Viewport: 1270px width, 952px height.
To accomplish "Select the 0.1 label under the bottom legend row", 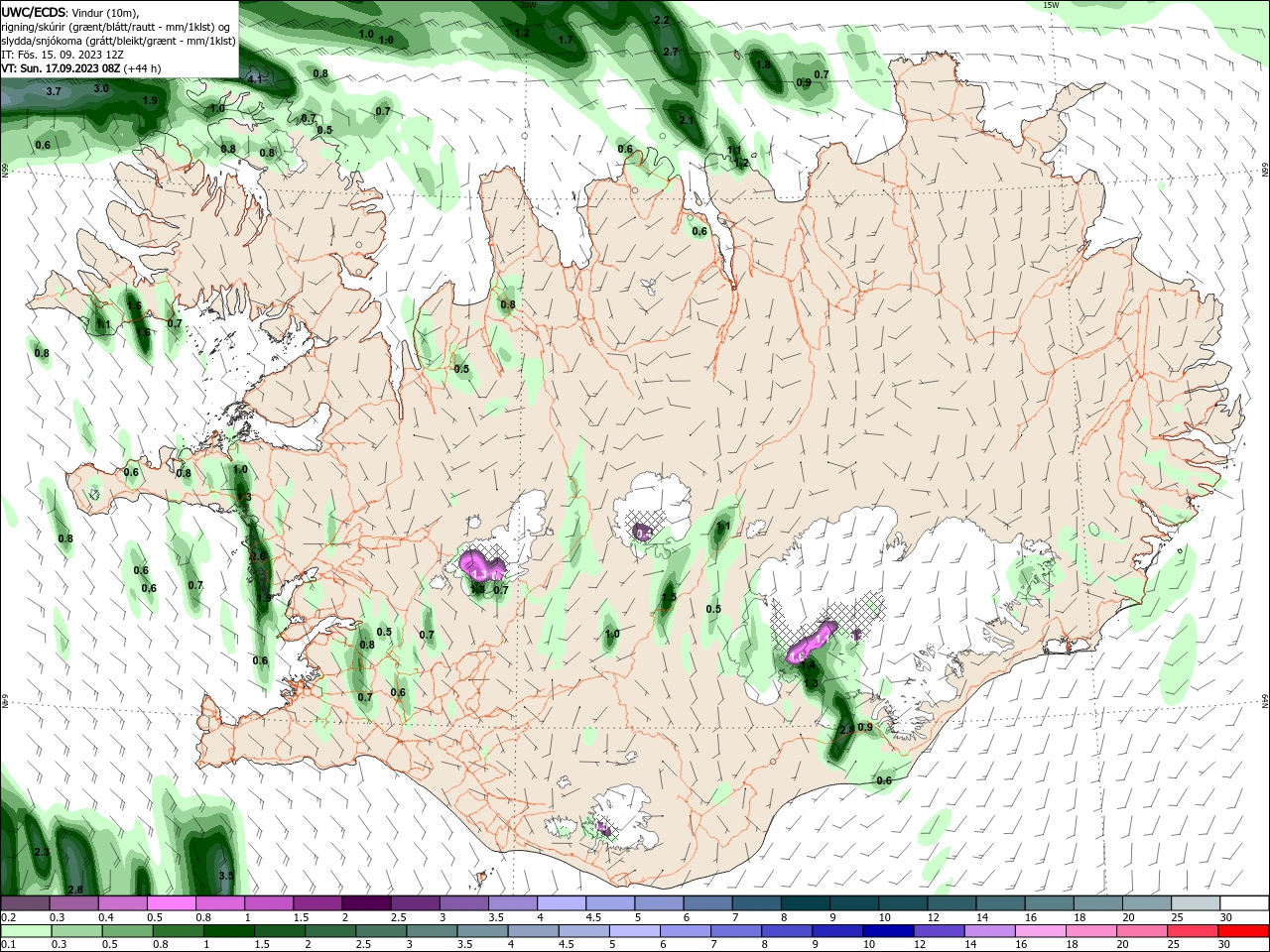I will click(8, 945).
